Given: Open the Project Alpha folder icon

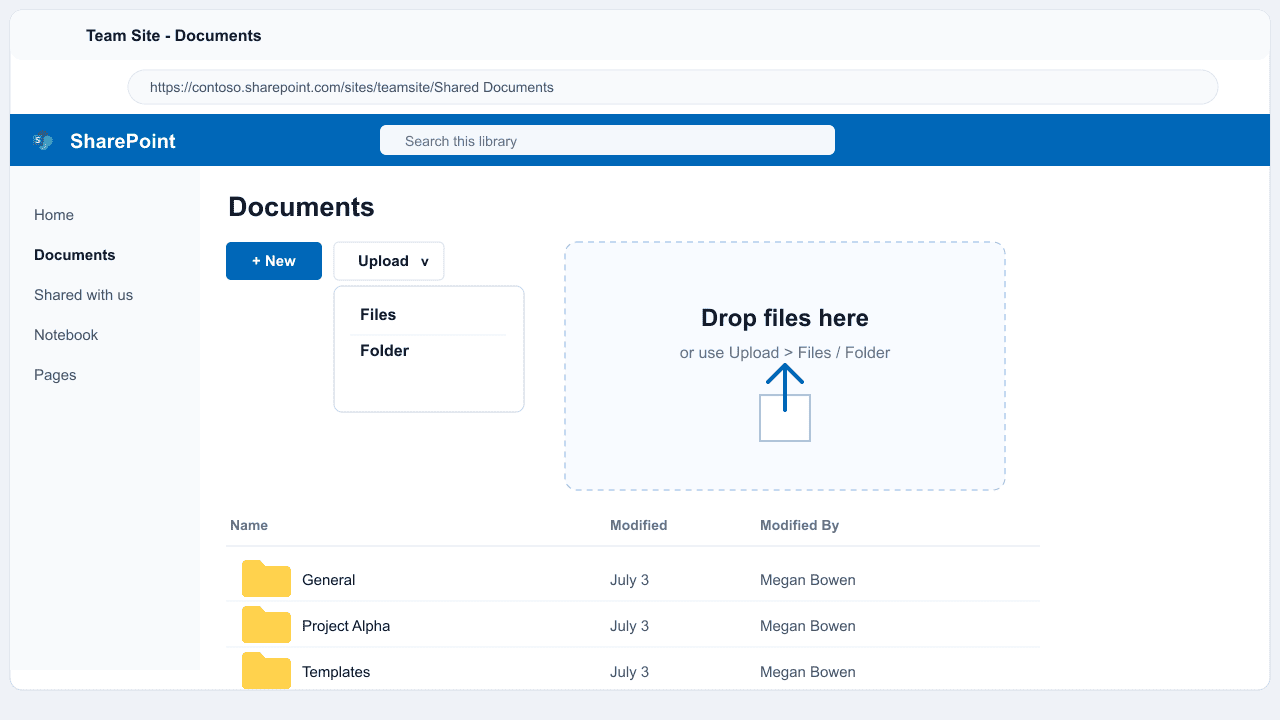Looking at the screenshot, I should click(266, 625).
